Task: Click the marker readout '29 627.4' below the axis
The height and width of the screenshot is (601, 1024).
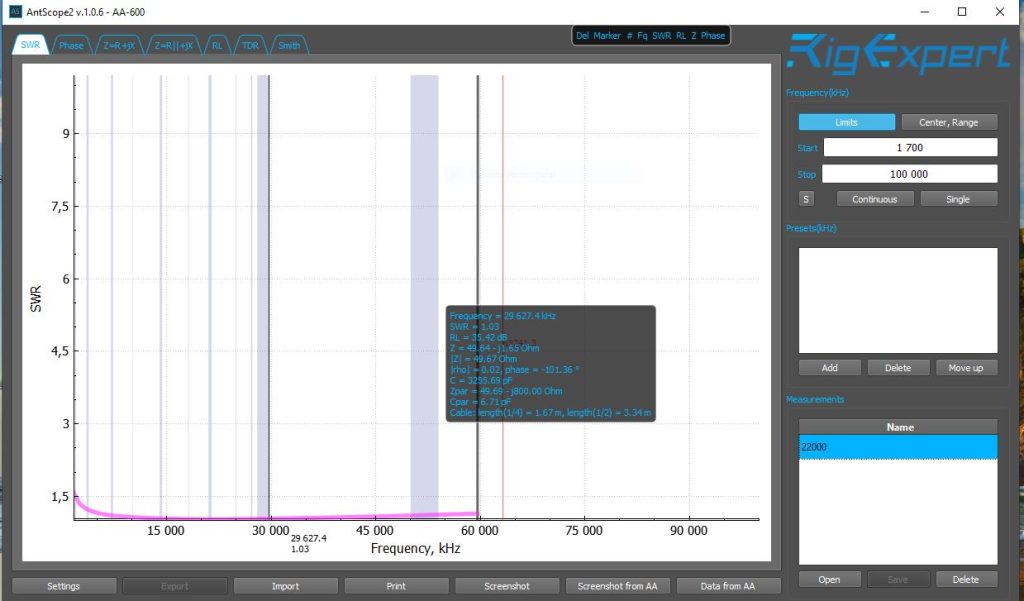Action: (x=309, y=538)
